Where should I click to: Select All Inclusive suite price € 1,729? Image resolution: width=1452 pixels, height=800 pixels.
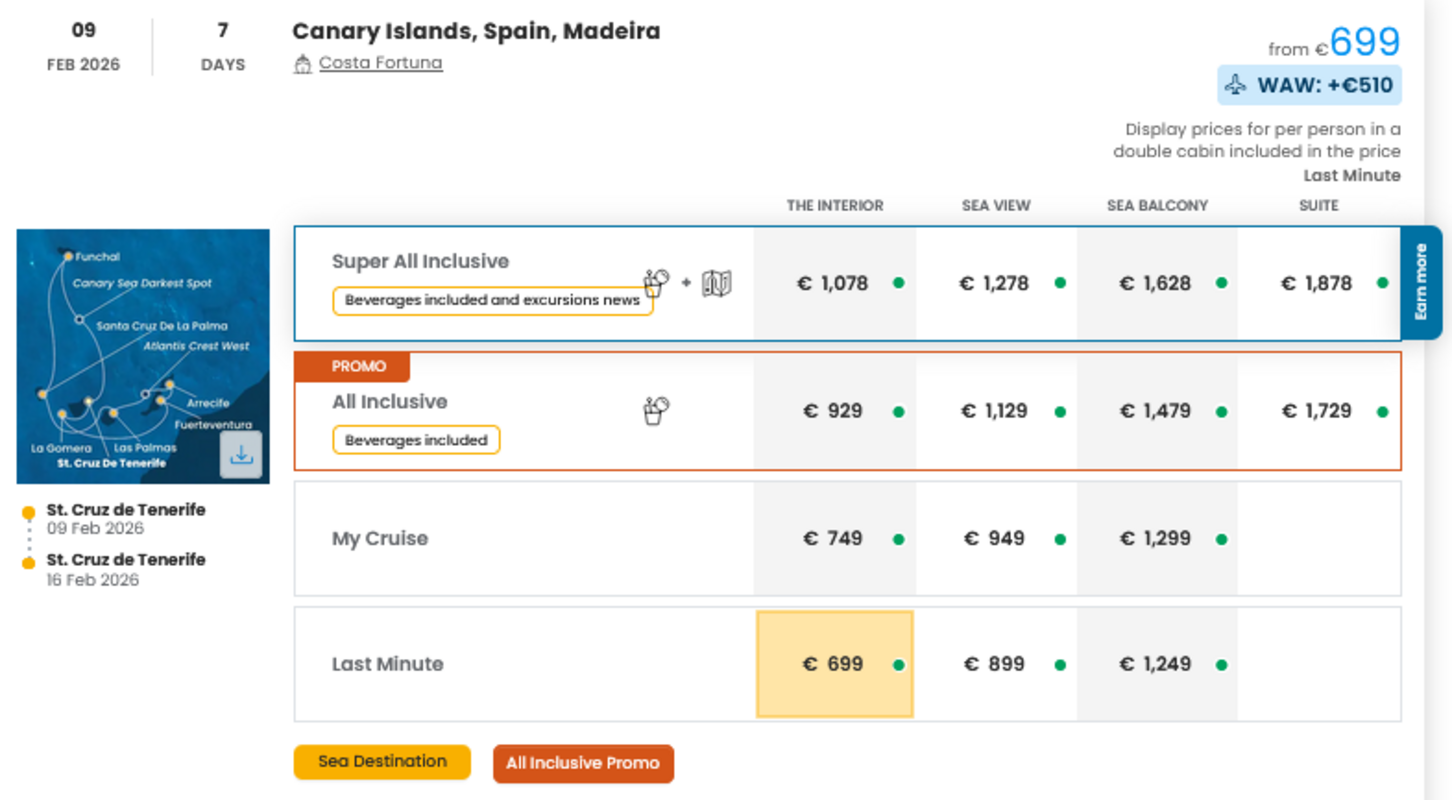point(1317,411)
